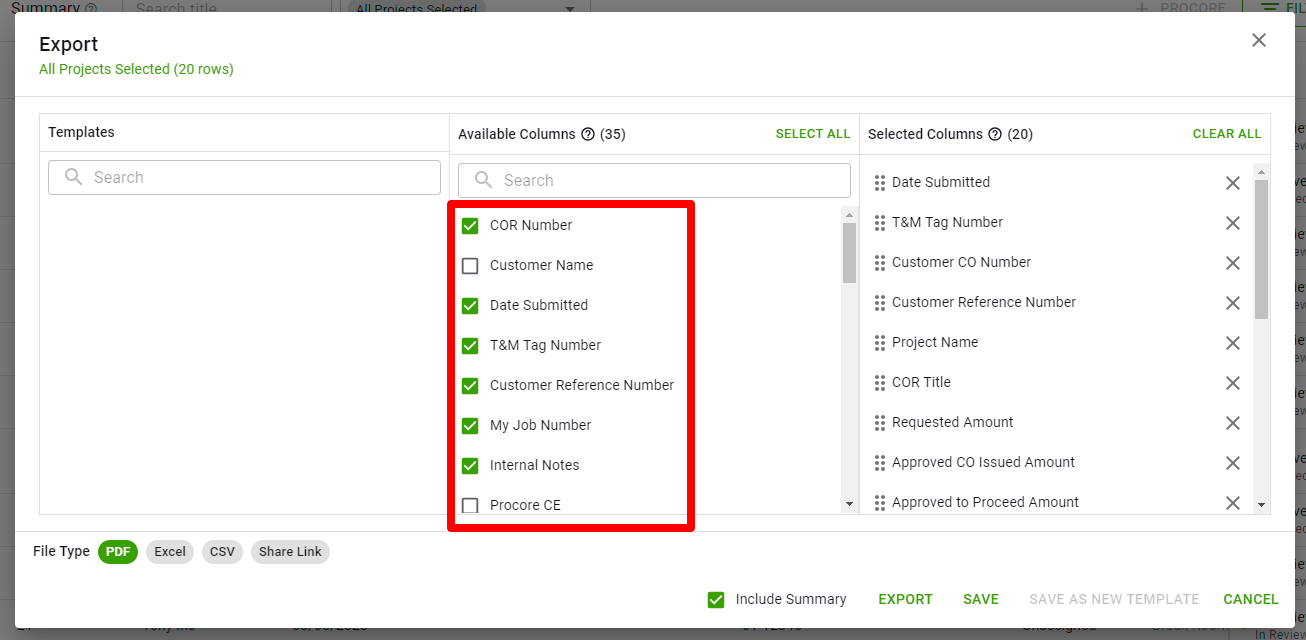This screenshot has height=640, width=1306.
Task: Remove Date Submitted using its X icon
Action: click(1233, 183)
